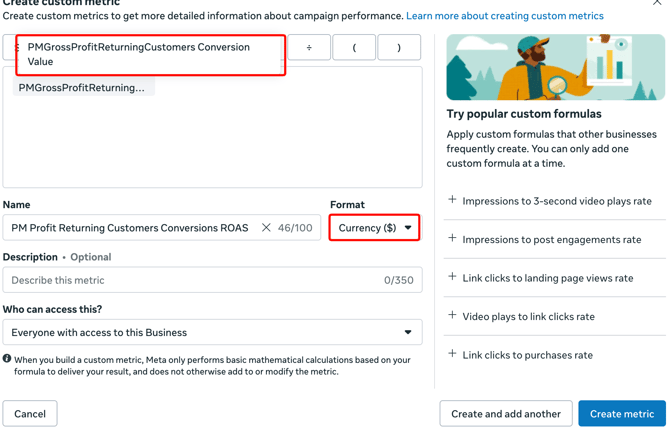Viewport: 670px width, 433px height.
Task: Choose PMGrossProfitReturningCustomers Conversion Value suggestion
Action: pyautogui.click(x=150, y=55)
